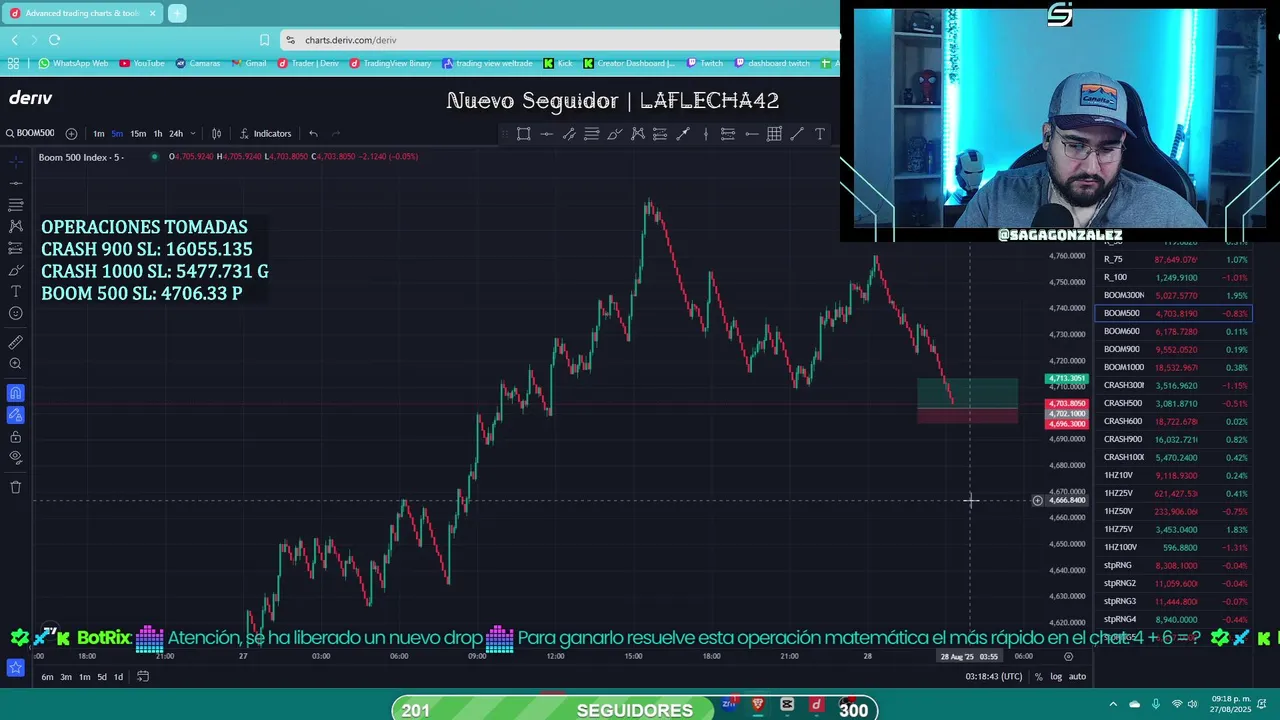Click the price-scale settings gear icon
The image size is (1280, 720).
(1068, 657)
